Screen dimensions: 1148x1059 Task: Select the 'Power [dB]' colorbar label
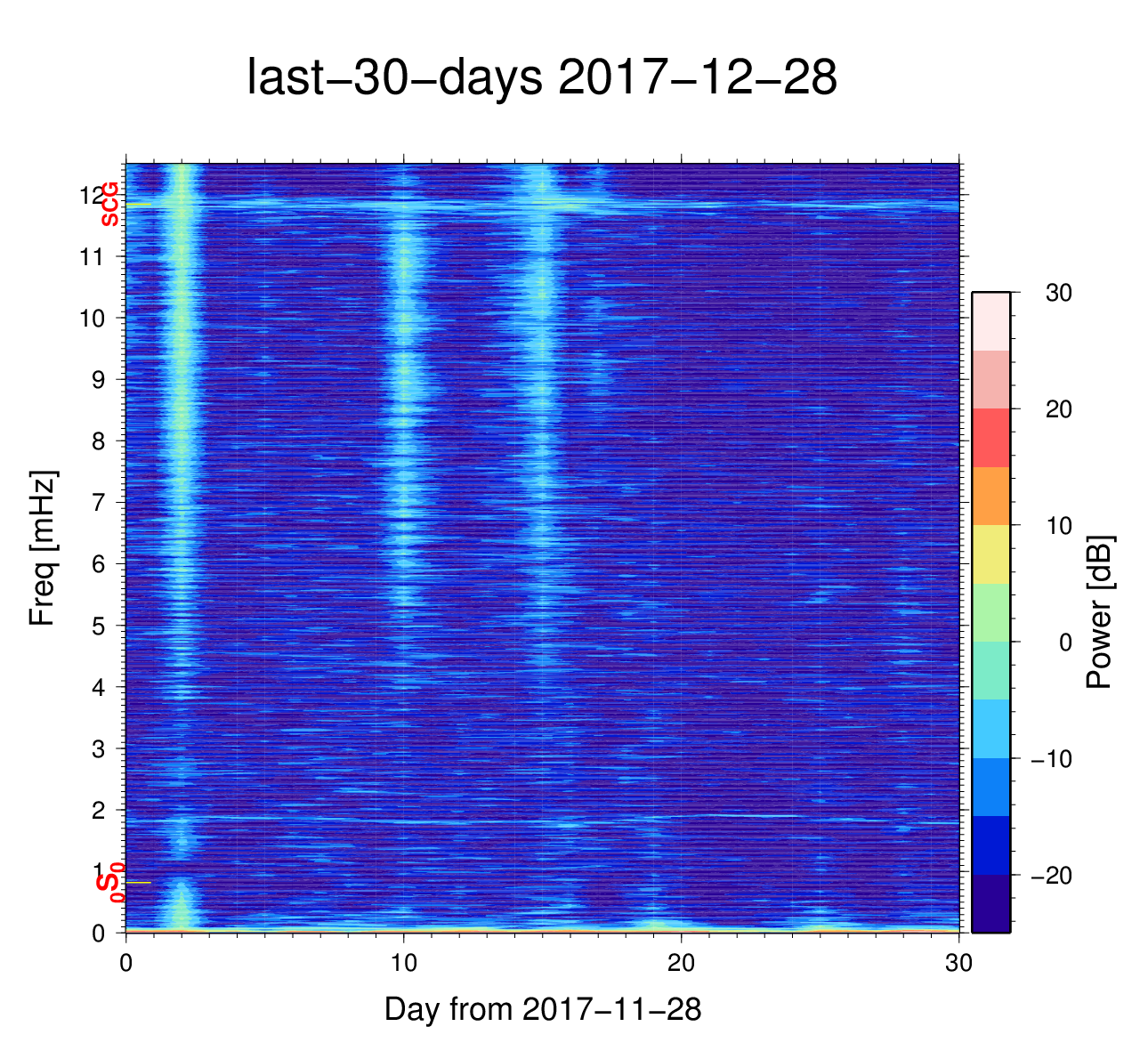pyautogui.click(x=1099, y=611)
